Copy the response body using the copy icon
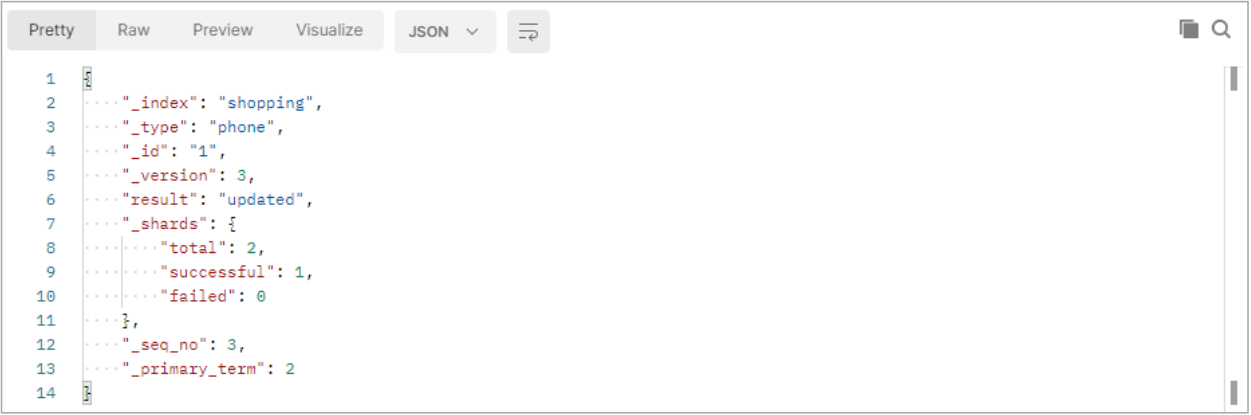Viewport: 1251px width, 415px height. pyautogui.click(x=1188, y=30)
